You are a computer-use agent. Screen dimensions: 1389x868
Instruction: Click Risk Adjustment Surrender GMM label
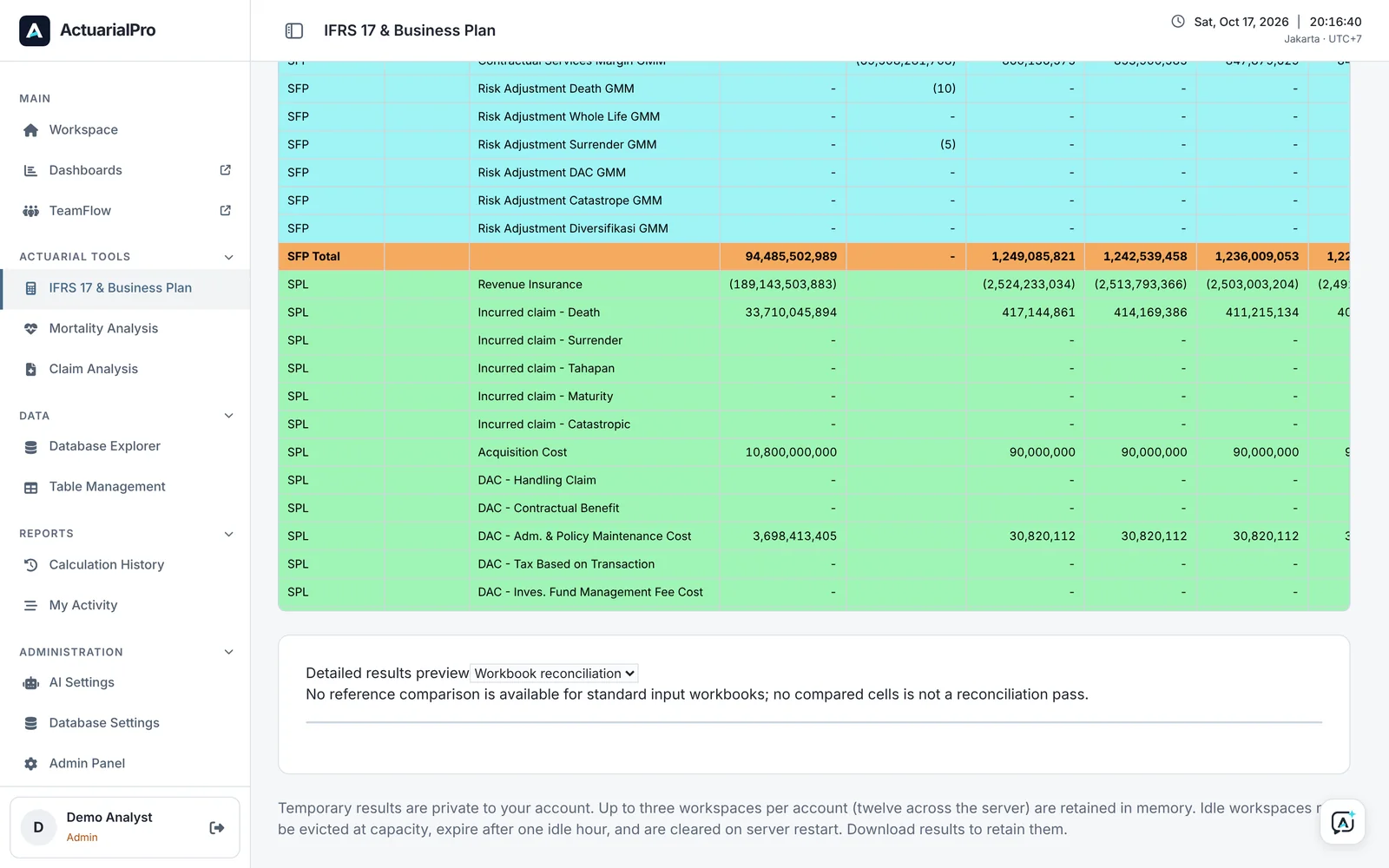(567, 145)
